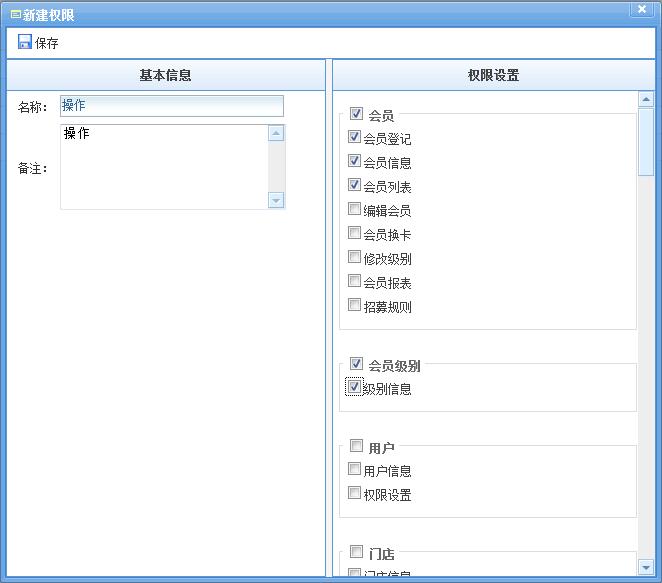
Task: Uncheck the 会员登记 checkbox
Action: tap(354, 137)
